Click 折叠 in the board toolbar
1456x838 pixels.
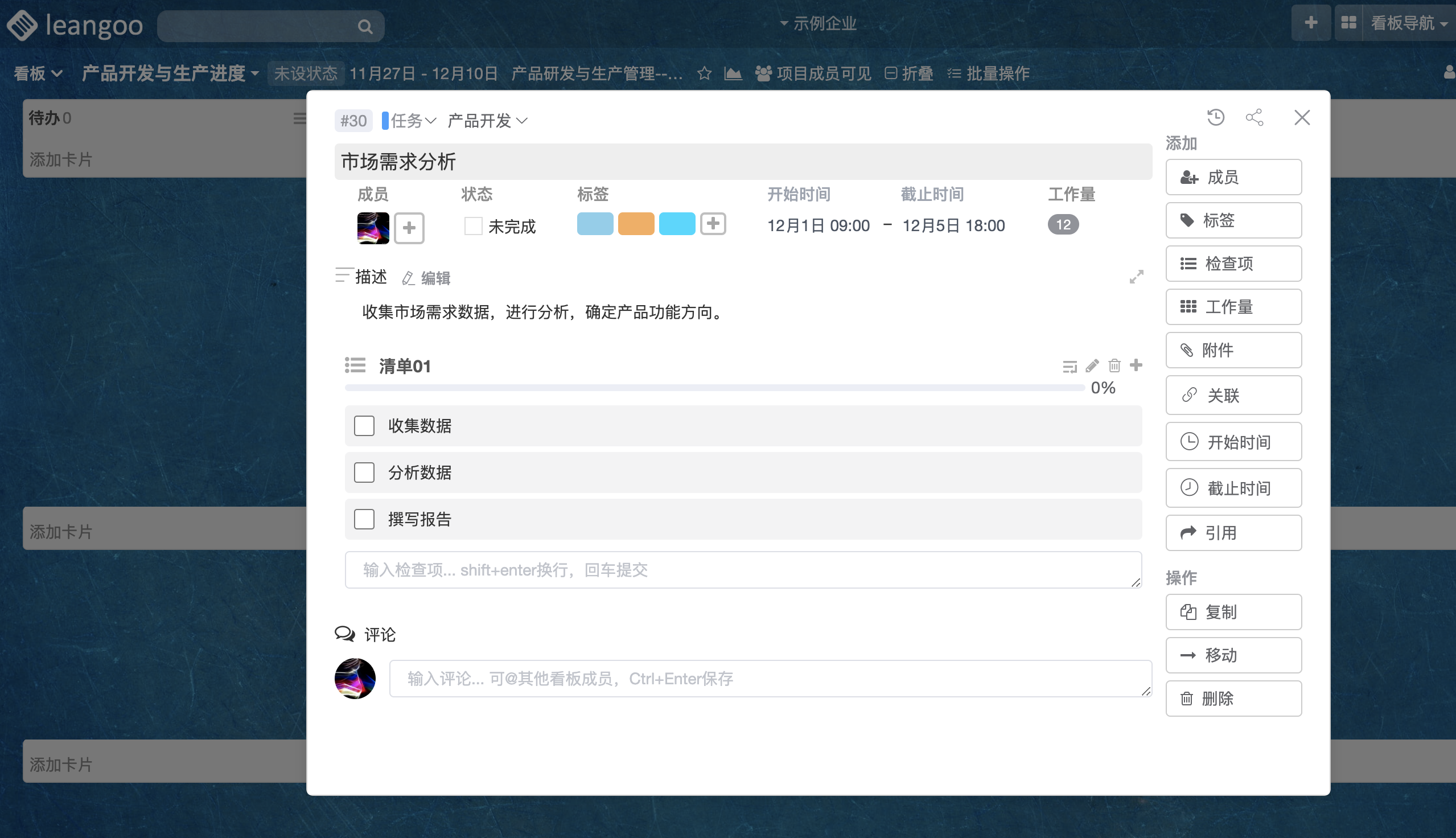click(x=909, y=73)
